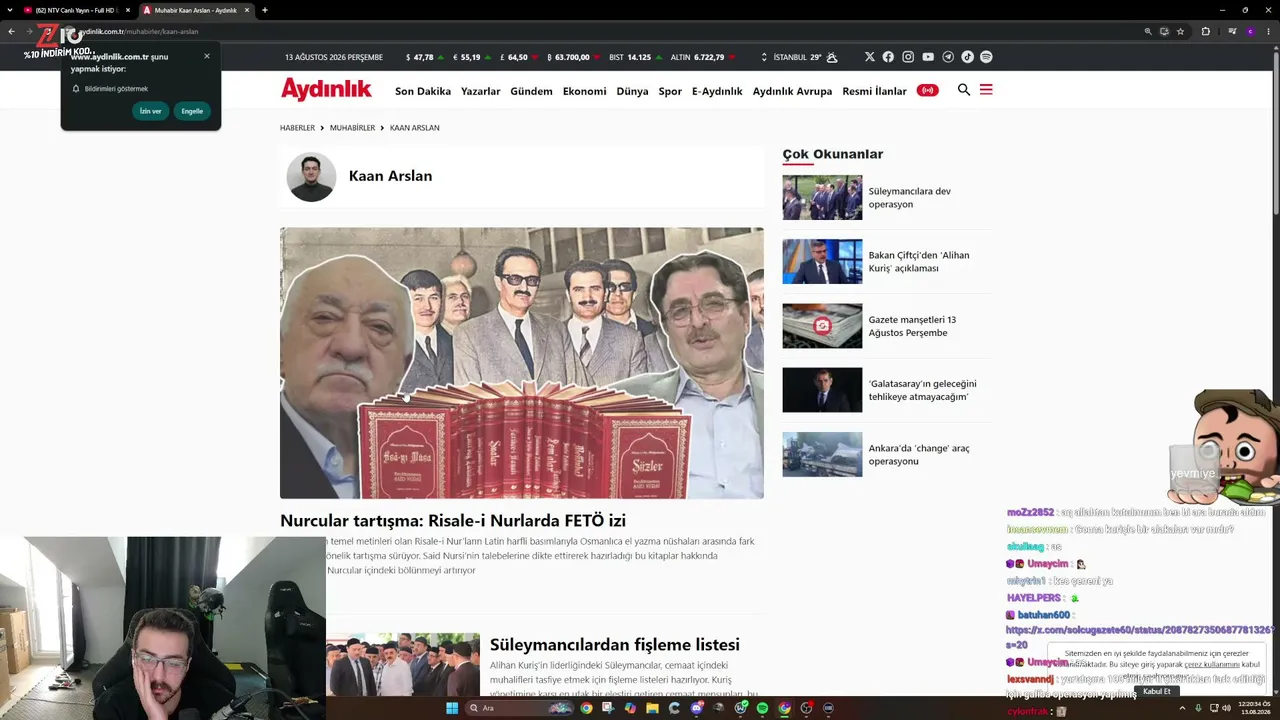Open the Yazarlar menu item
The image size is (1280, 720).
pos(481,91)
